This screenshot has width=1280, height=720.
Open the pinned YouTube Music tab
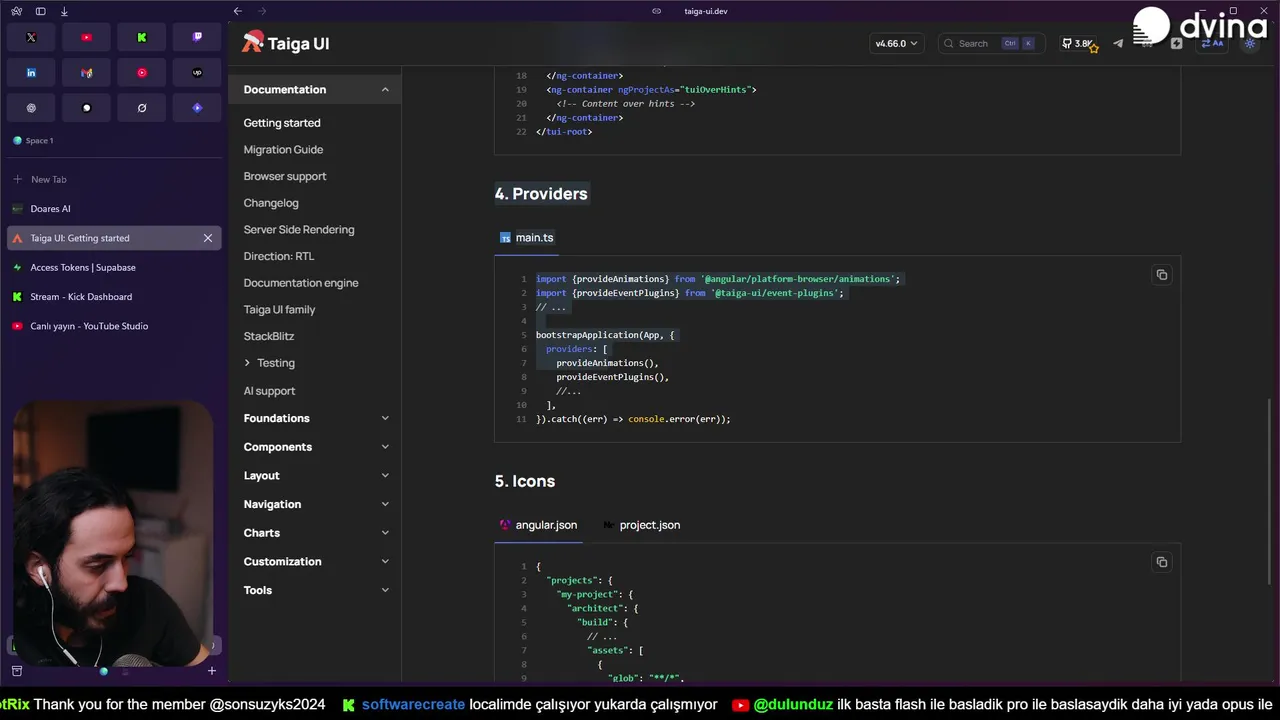click(142, 73)
